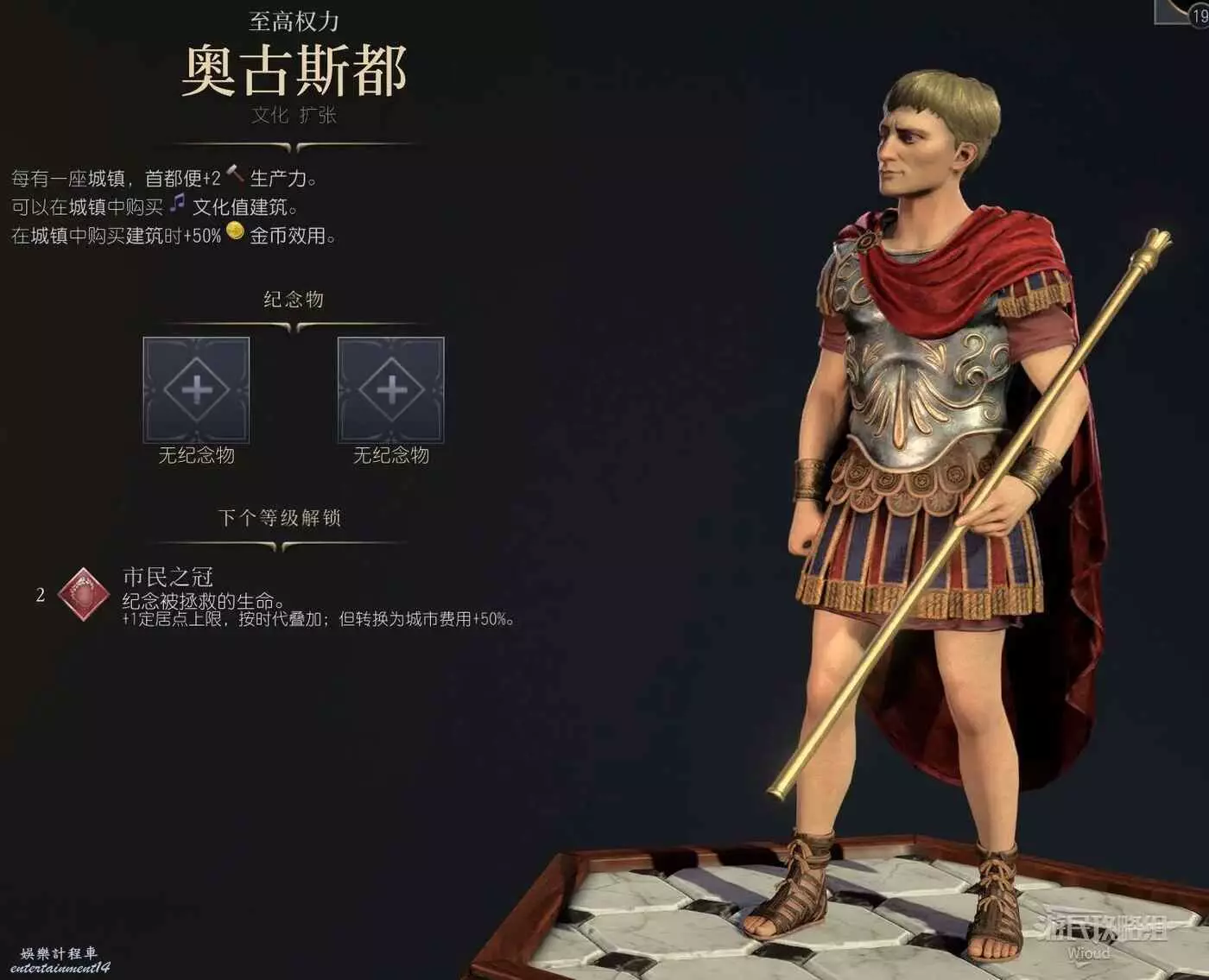Click the 文化 attribute tag
1209x980 pixels.
click(270, 115)
